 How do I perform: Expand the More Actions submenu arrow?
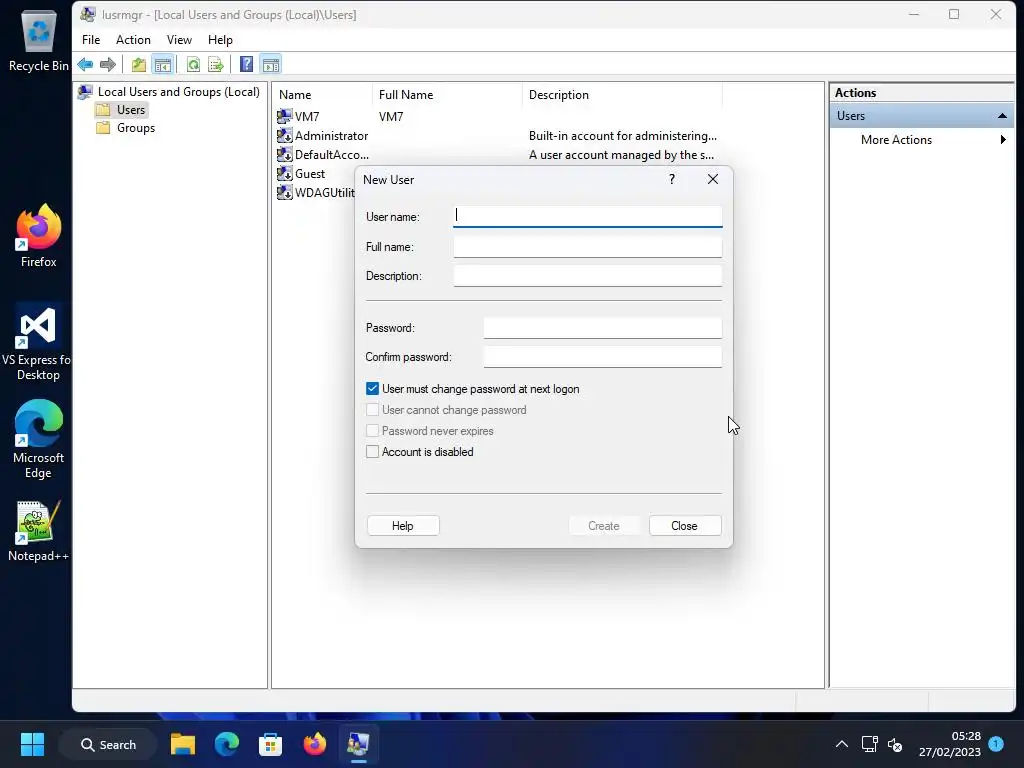click(x=1003, y=139)
